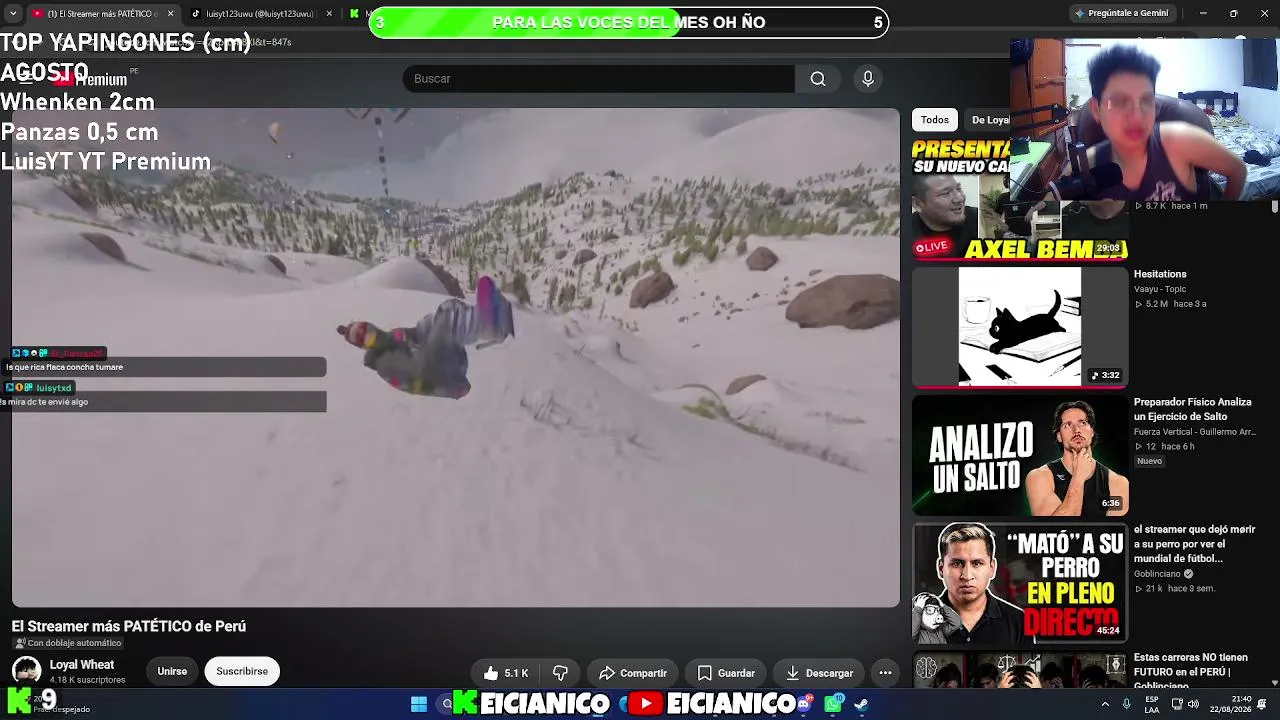
Task: Join the channel with the Unirse button
Action: pos(172,671)
